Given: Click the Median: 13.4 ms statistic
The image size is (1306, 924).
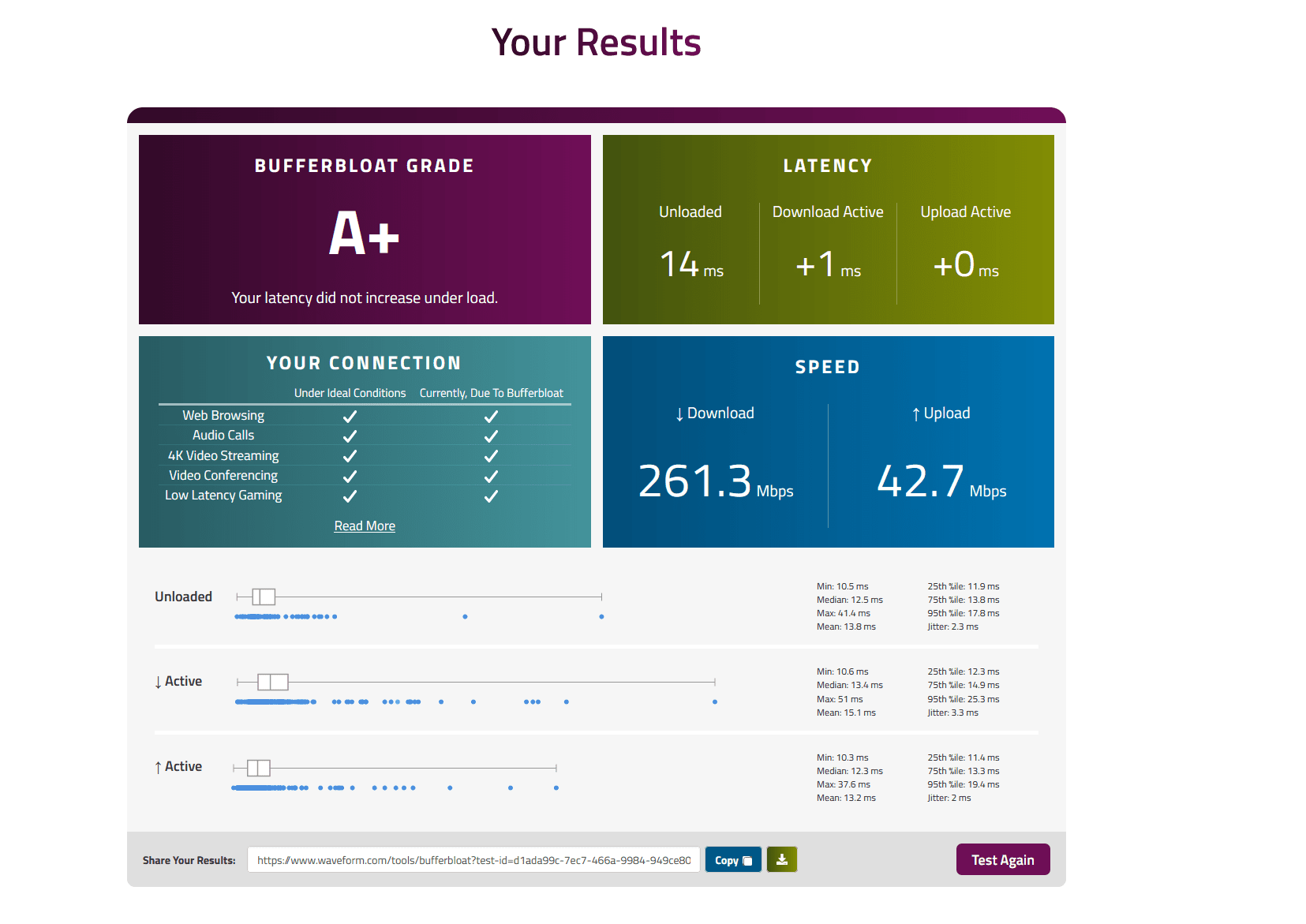Looking at the screenshot, I should tap(850, 685).
